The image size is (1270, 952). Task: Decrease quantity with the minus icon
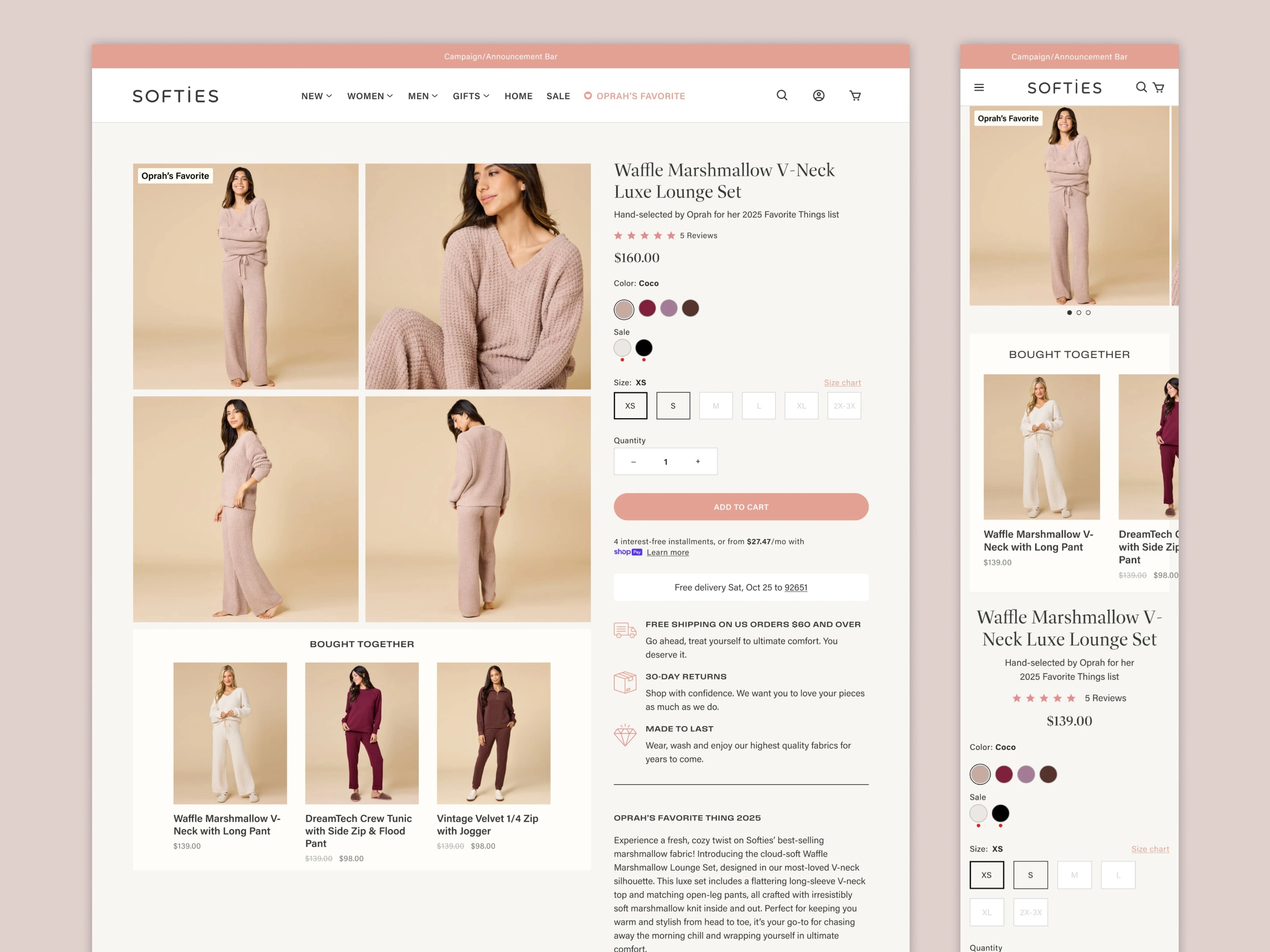[x=633, y=461]
